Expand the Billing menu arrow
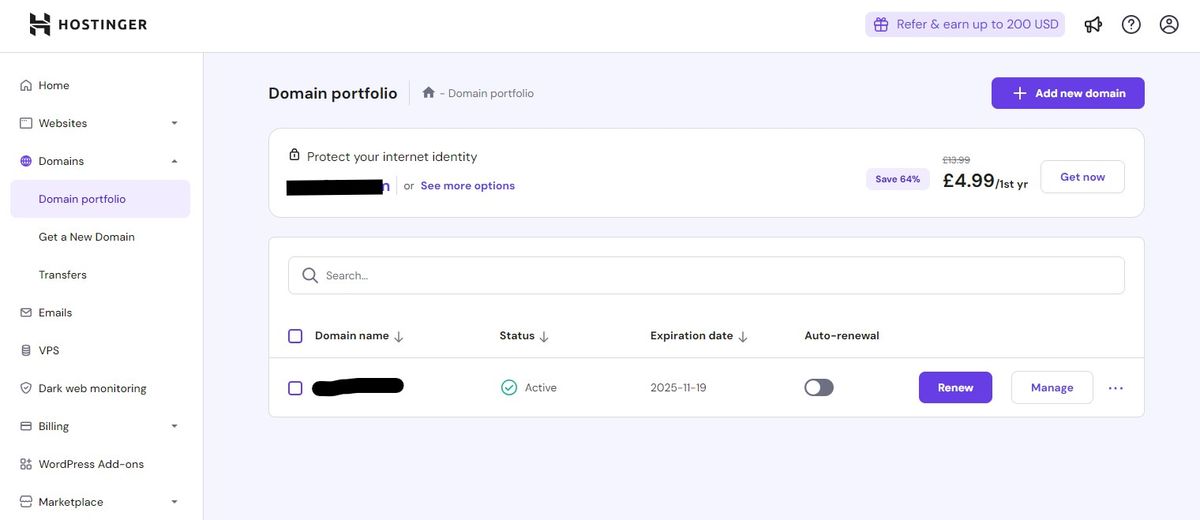Screen dimensions: 1200x520 click(174, 426)
